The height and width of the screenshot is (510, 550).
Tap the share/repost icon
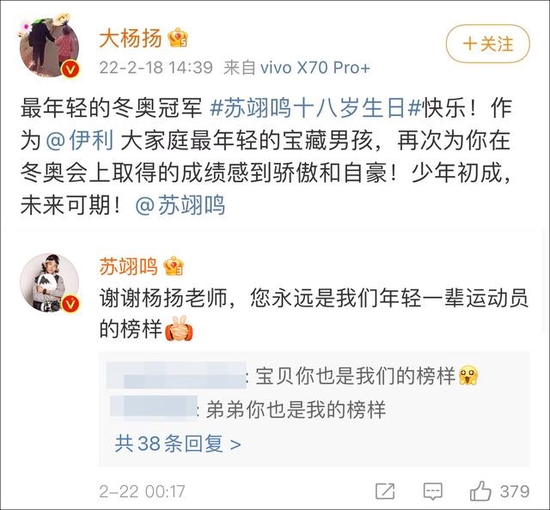[x=385, y=491]
